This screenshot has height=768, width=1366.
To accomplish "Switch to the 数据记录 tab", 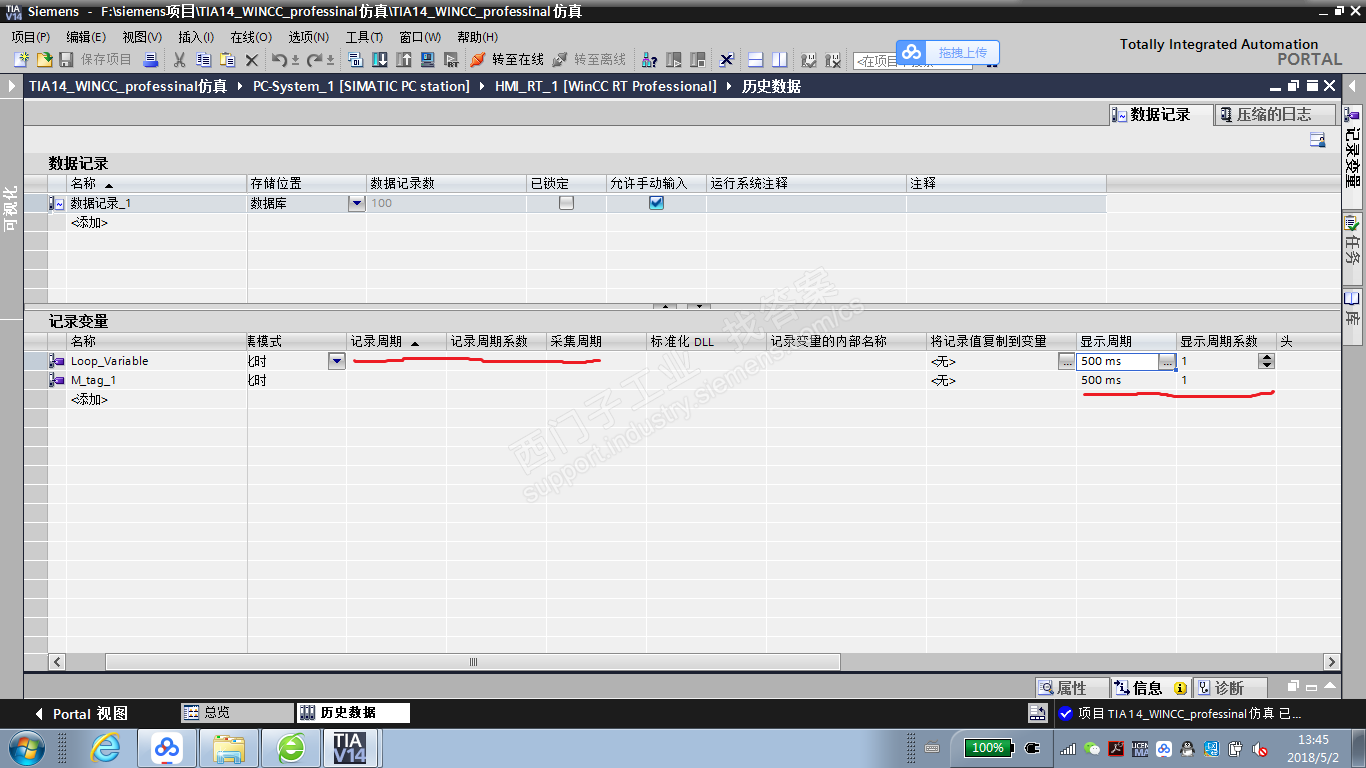I will (1161, 115).
